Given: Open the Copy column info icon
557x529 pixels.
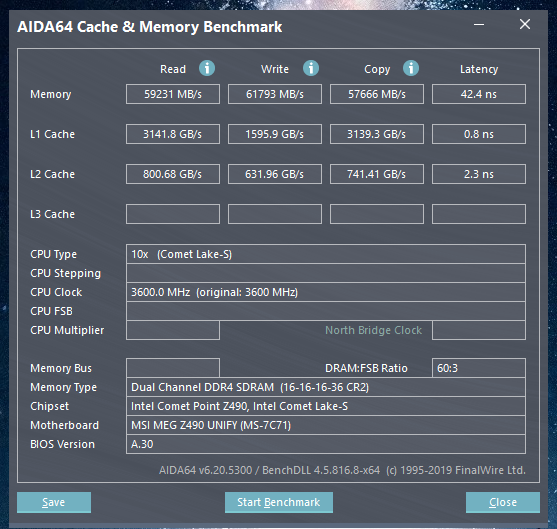Looking at the screenshot, I should tap(411, 68).
